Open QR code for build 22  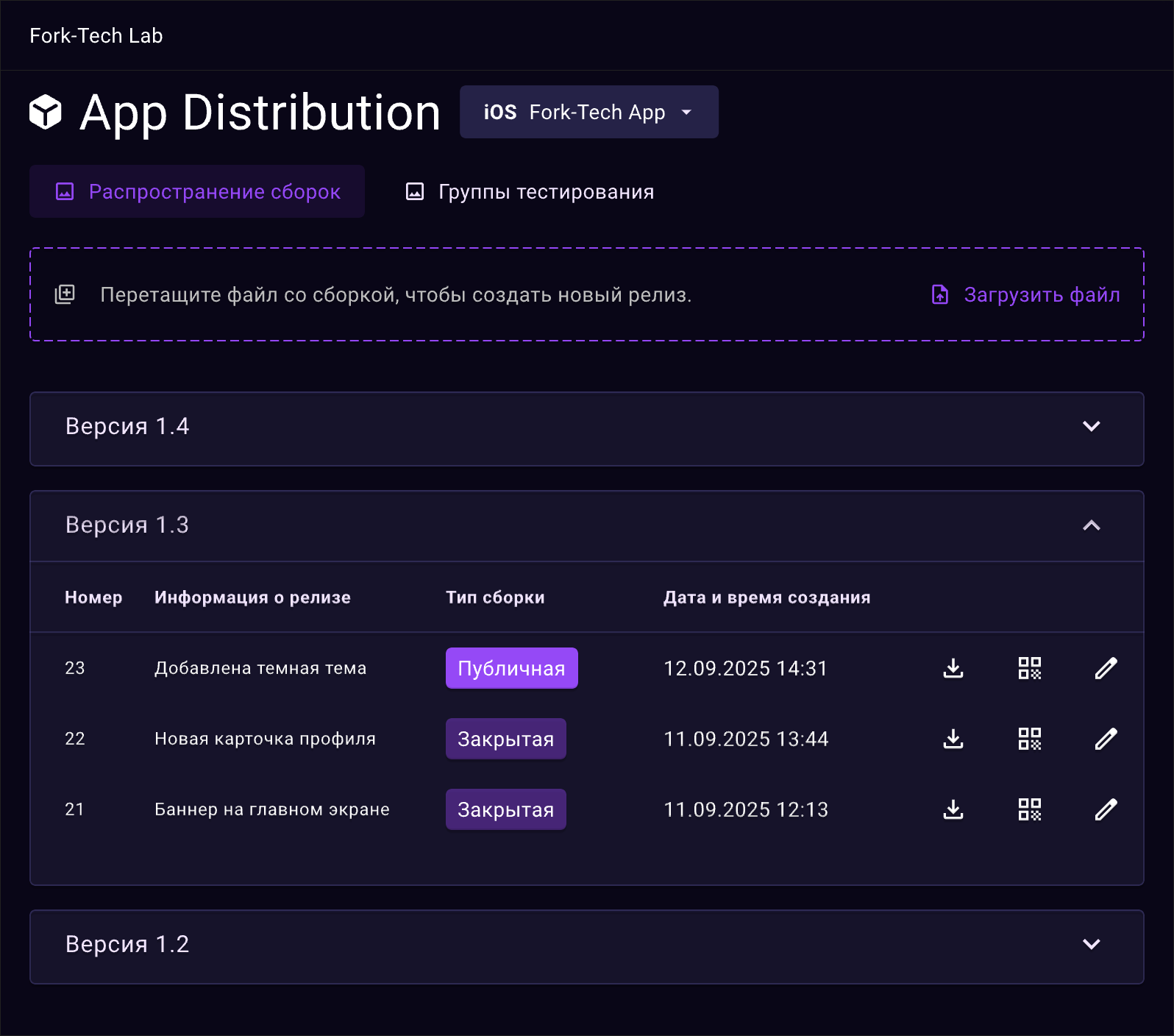point(1030,739)
